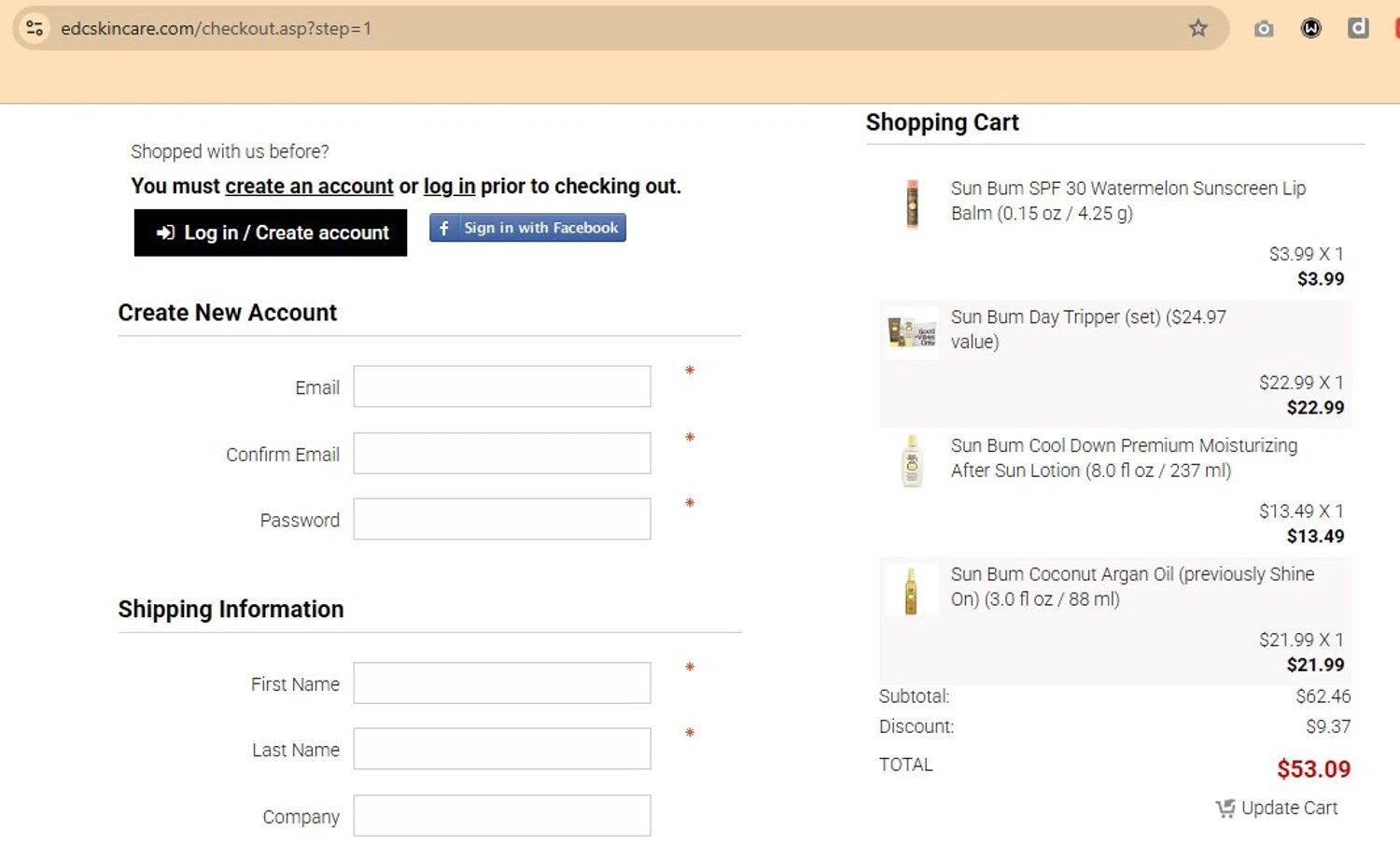Click the Update Cart link
Viewport: 1400px width, 844px height.
1289,809
